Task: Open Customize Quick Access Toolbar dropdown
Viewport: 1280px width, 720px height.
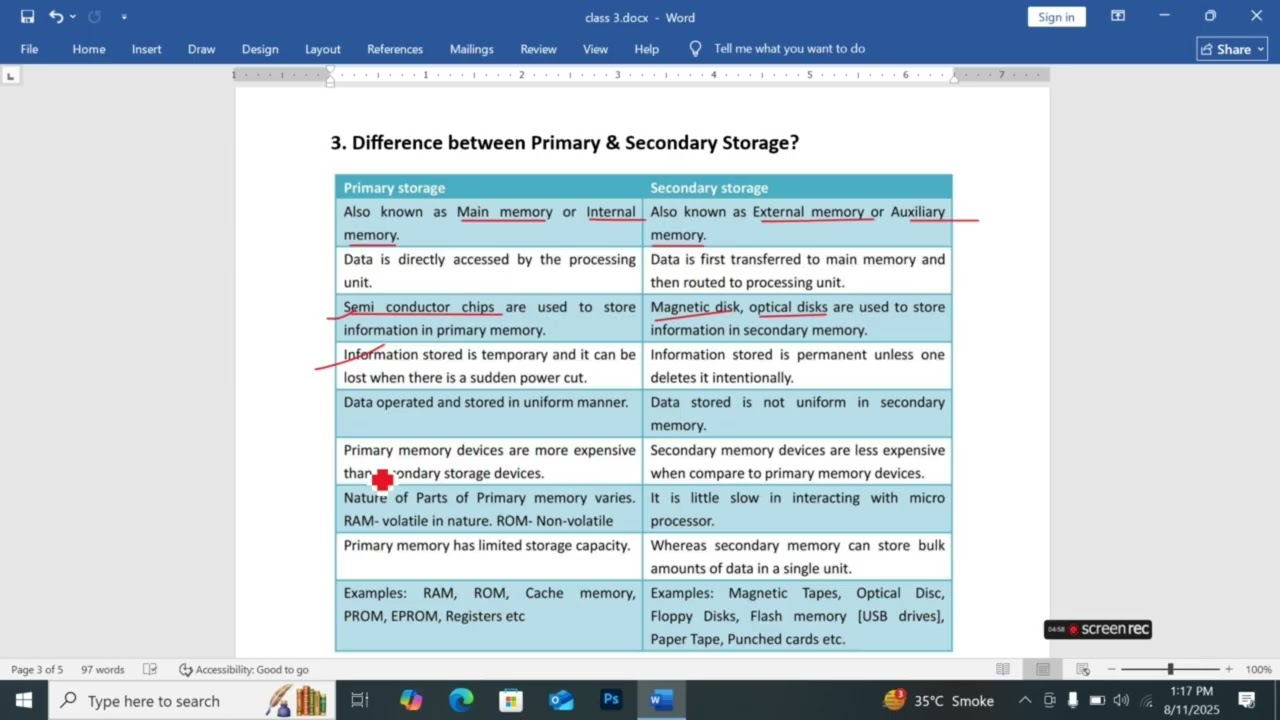Action: tap(124, 17)
